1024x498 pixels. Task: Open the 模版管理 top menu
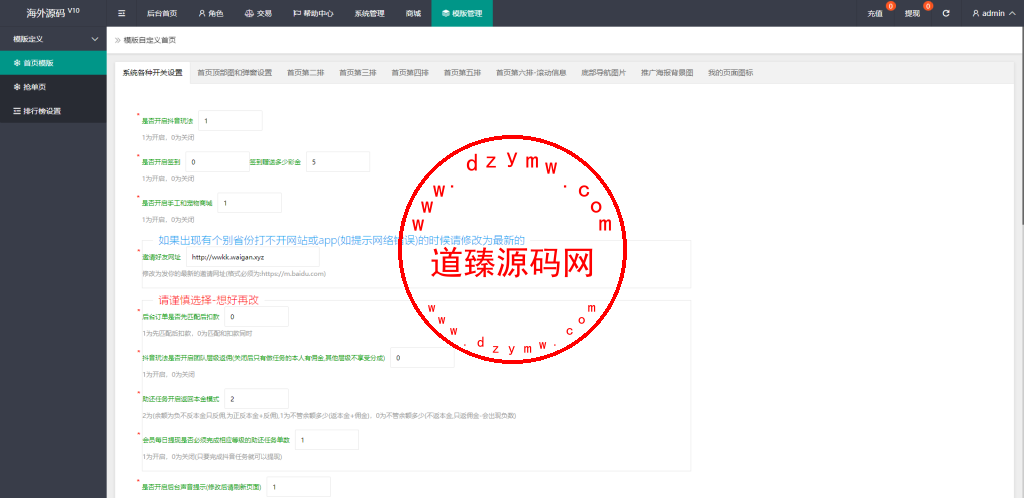coord(462,13)
